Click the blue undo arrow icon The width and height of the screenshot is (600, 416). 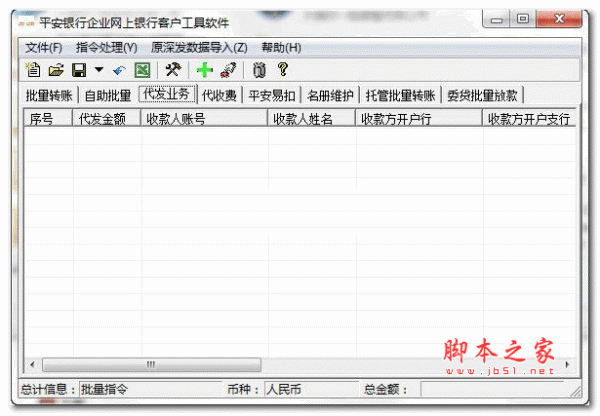coord(119,70)
